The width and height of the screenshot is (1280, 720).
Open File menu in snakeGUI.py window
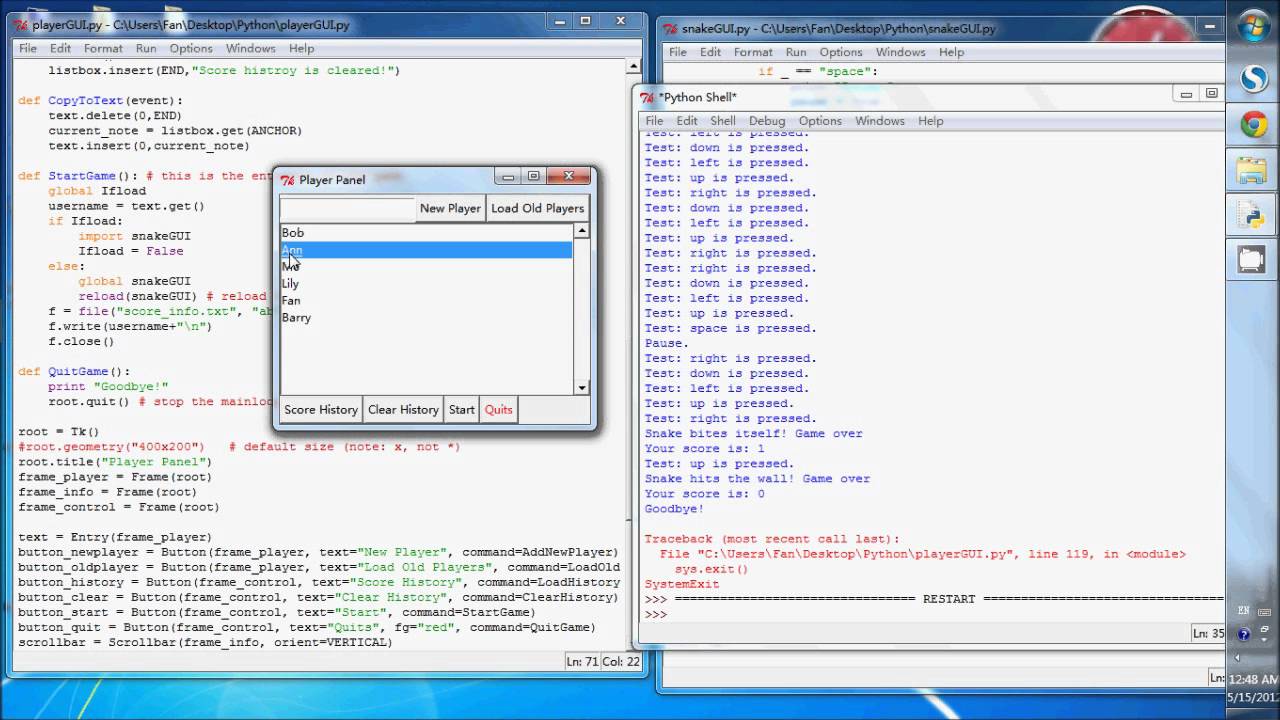[x=678, y=52]
